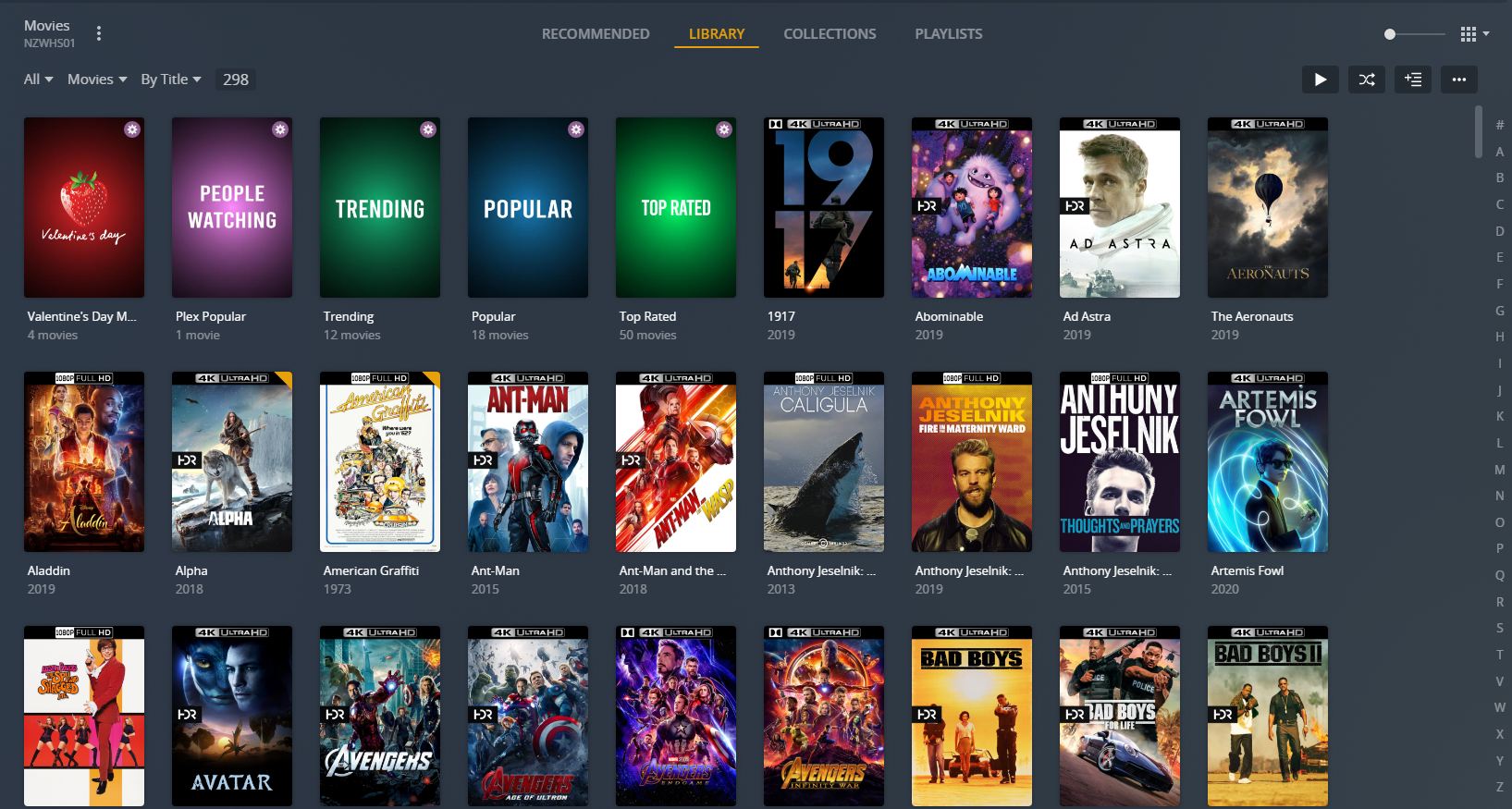Open the Movies type dropdown
Viewport: 1512px width, 809px height.
(x=97, y=80)
